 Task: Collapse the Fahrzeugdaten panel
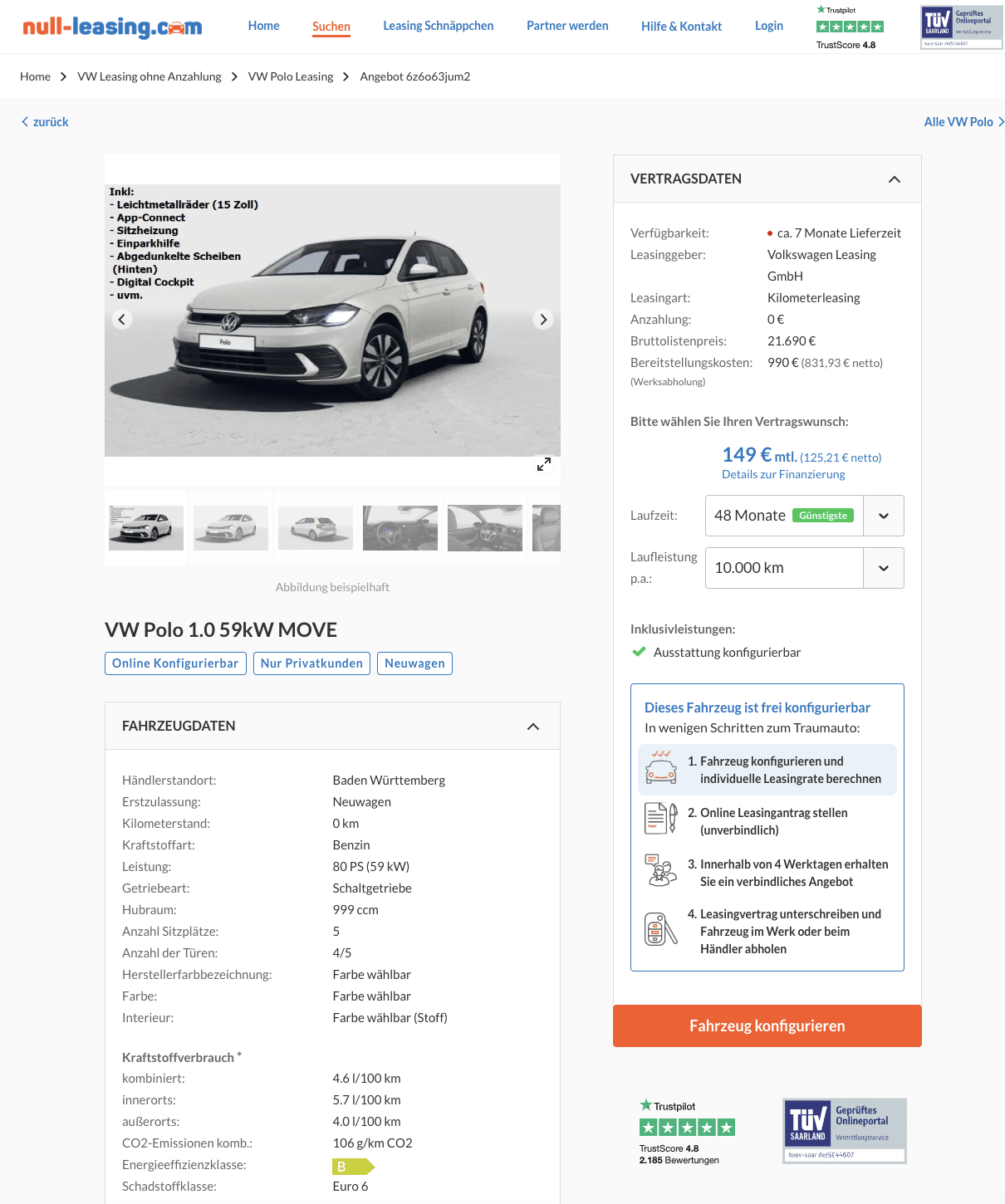click(x=533, y=727)
